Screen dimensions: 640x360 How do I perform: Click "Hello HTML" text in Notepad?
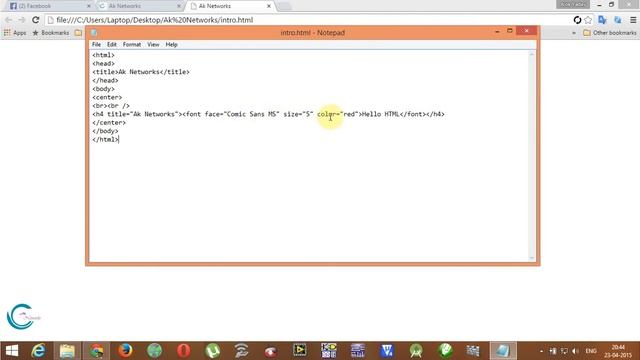380,114
